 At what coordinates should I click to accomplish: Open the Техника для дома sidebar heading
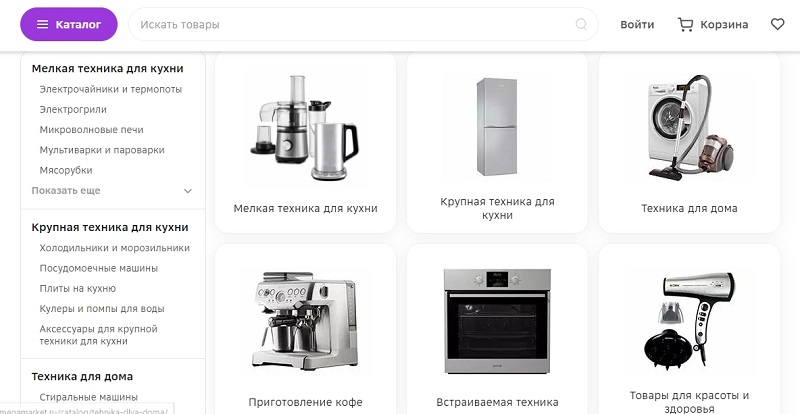coord(82,377)
